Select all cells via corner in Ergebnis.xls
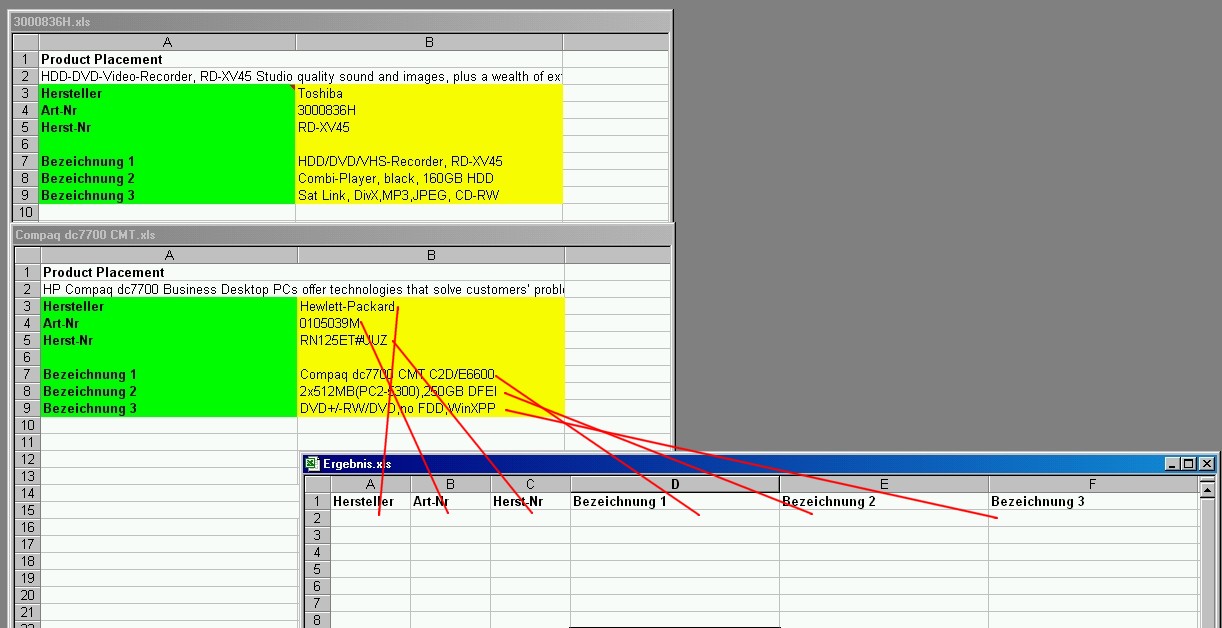 pyautogui.click(x=318, y=485)
